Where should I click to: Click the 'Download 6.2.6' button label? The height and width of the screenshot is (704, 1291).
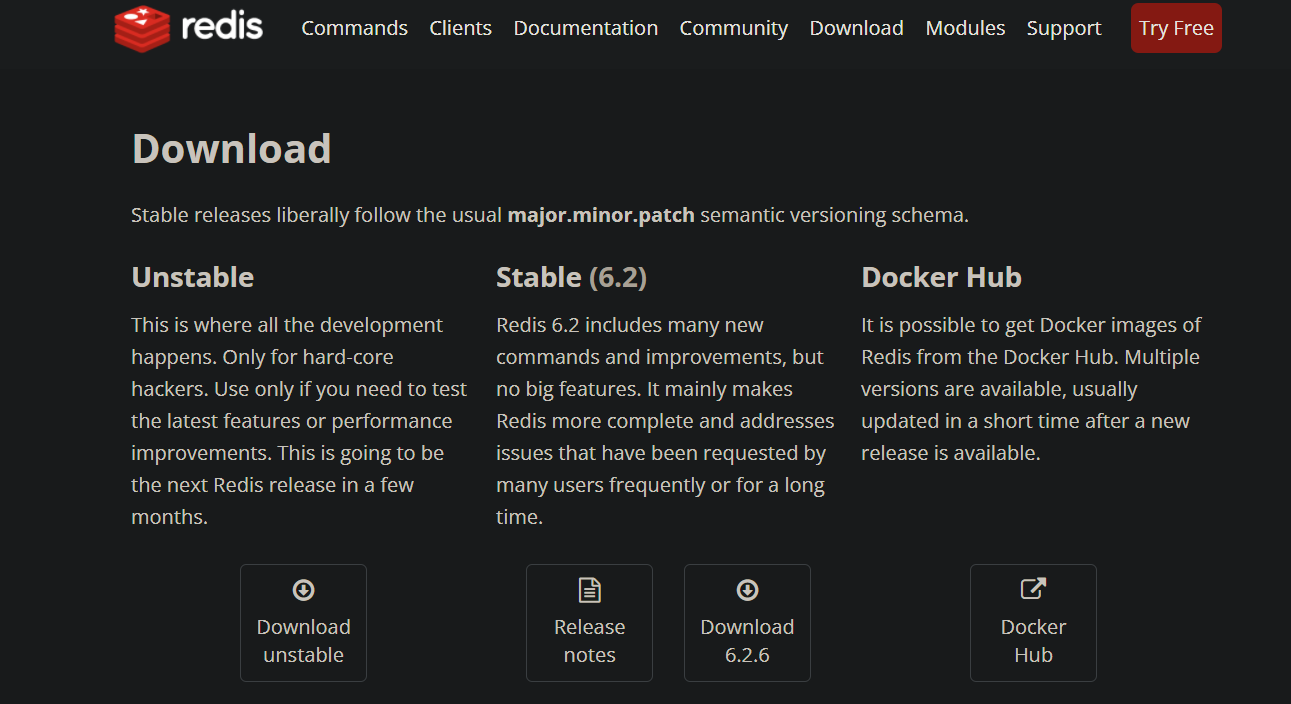pyautogui.click(x=747, y=641)
